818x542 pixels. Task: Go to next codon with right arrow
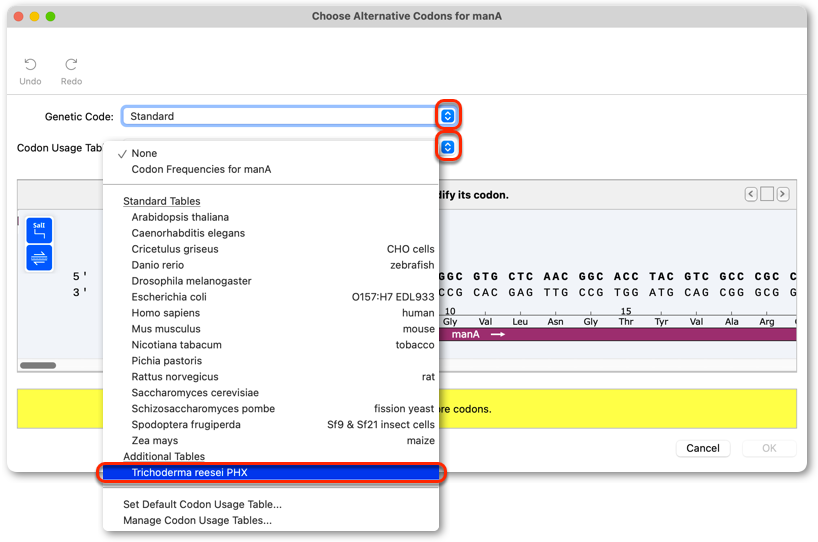(x=783, y=195)
